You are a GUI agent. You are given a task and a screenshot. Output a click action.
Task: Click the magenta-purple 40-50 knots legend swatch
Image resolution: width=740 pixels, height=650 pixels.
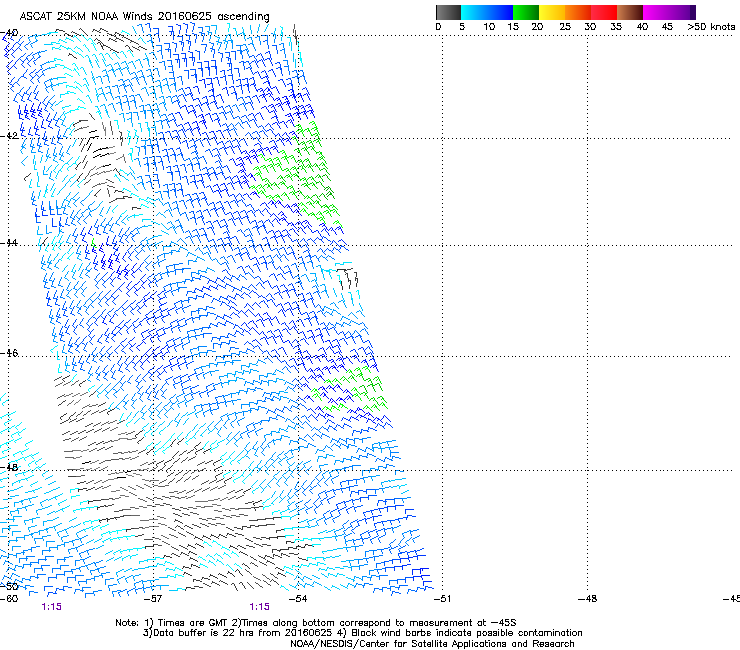tap(669, 12)
